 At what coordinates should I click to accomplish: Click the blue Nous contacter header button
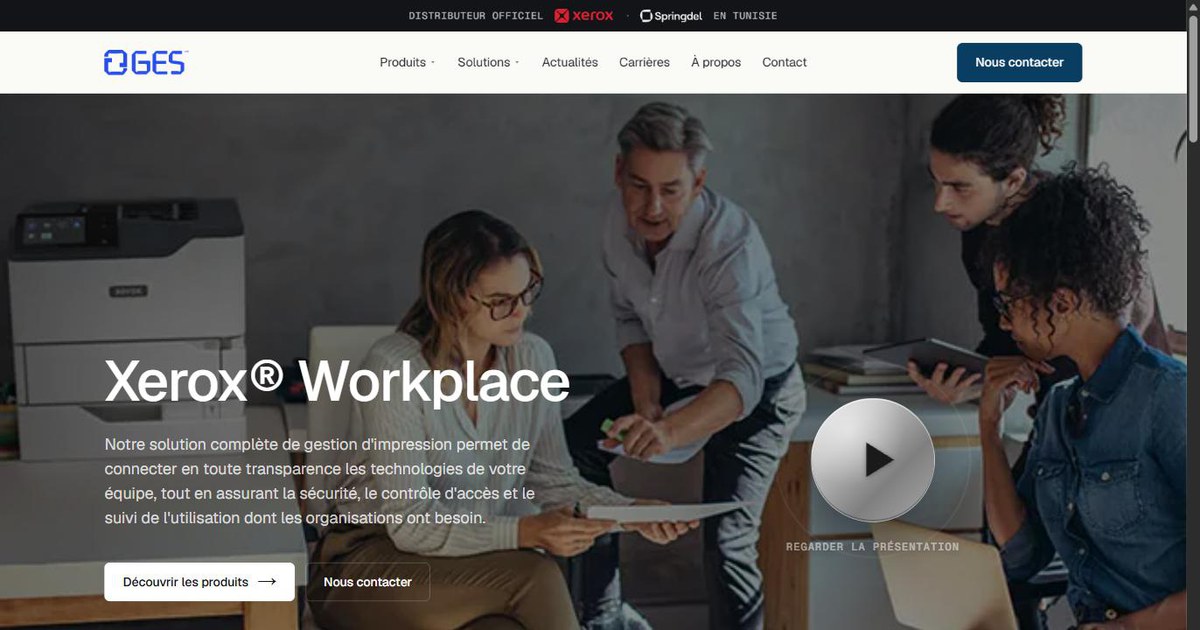1019,62
